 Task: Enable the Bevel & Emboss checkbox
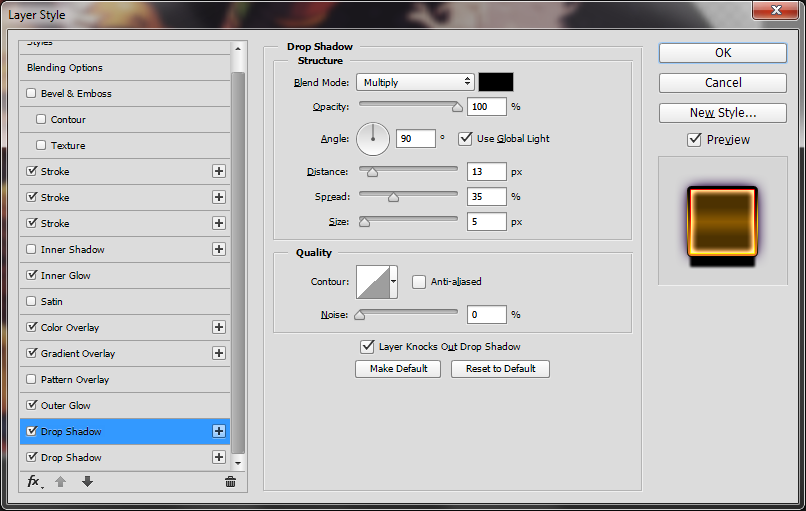tap(31, 94)
